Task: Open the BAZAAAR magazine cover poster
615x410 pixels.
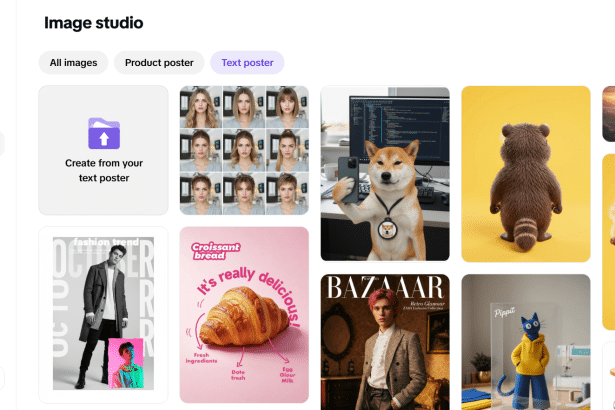Action: point(385,342)
